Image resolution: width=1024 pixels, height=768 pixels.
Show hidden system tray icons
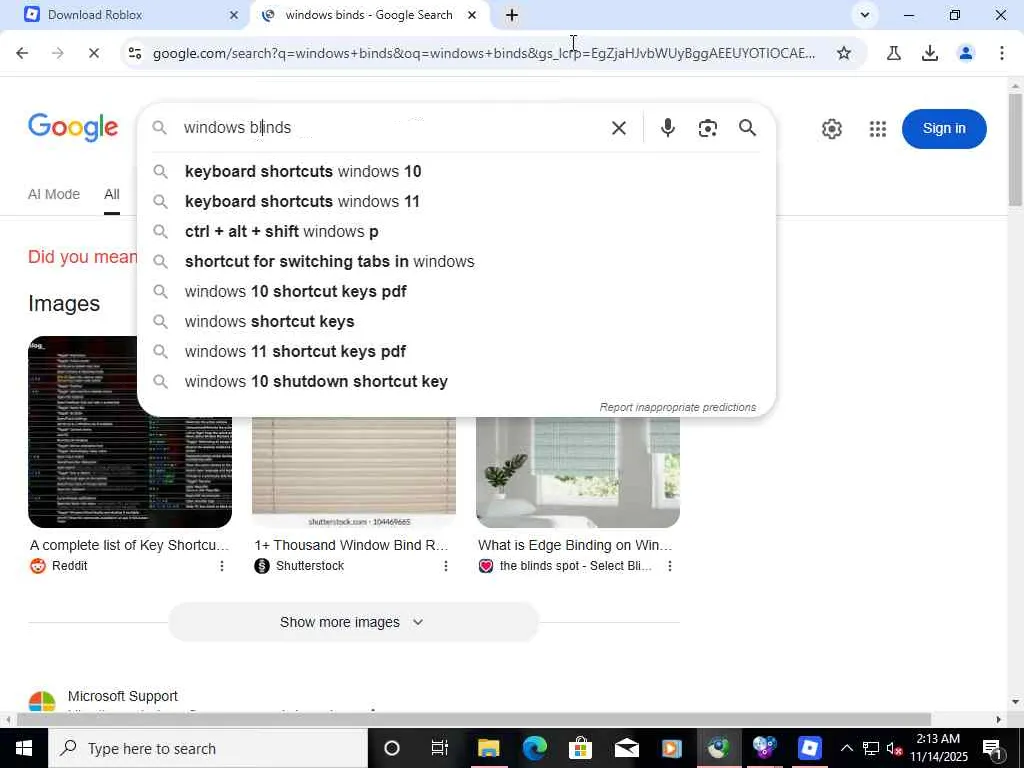(846, 748)
